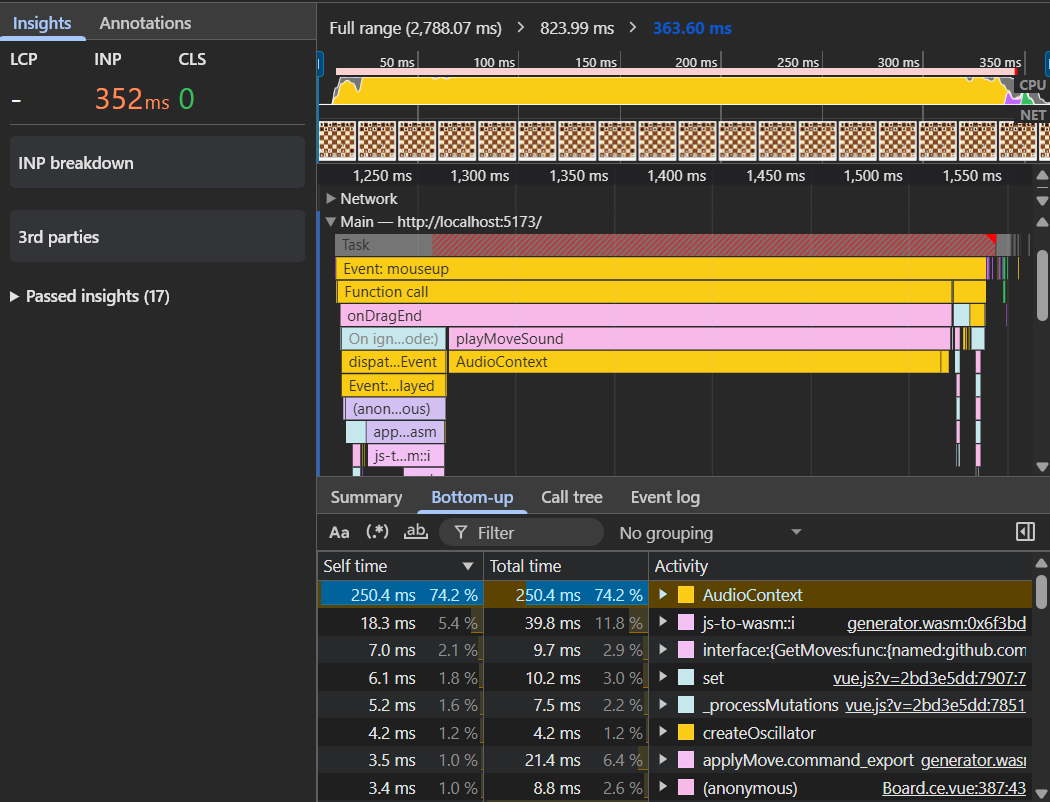Expand the _processMutations activity row
Image resolution: width=1050 pixels, height=802 pixels.
tap(663, 704)
